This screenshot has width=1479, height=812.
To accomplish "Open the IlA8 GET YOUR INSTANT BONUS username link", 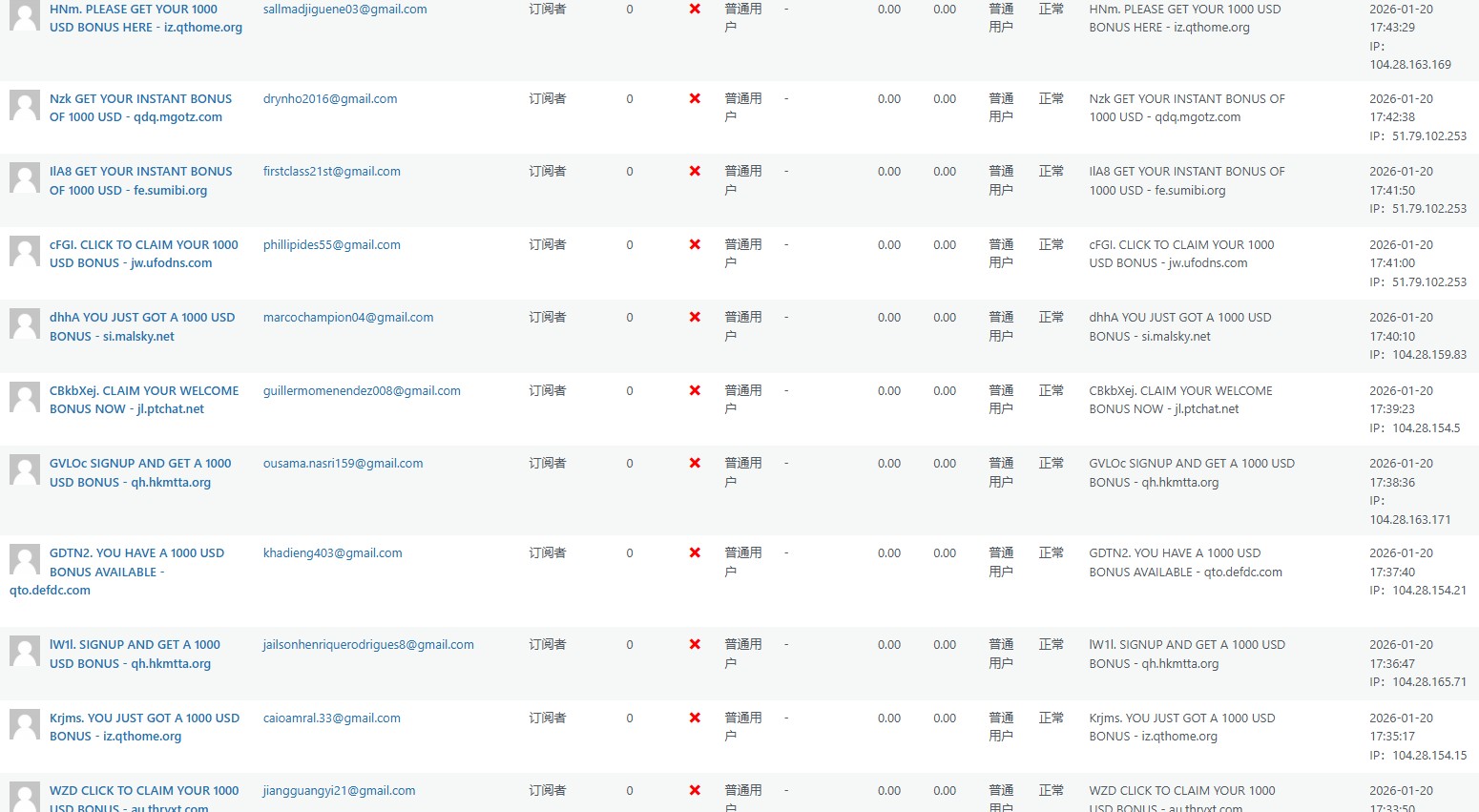I will click(x=140, y=180).
